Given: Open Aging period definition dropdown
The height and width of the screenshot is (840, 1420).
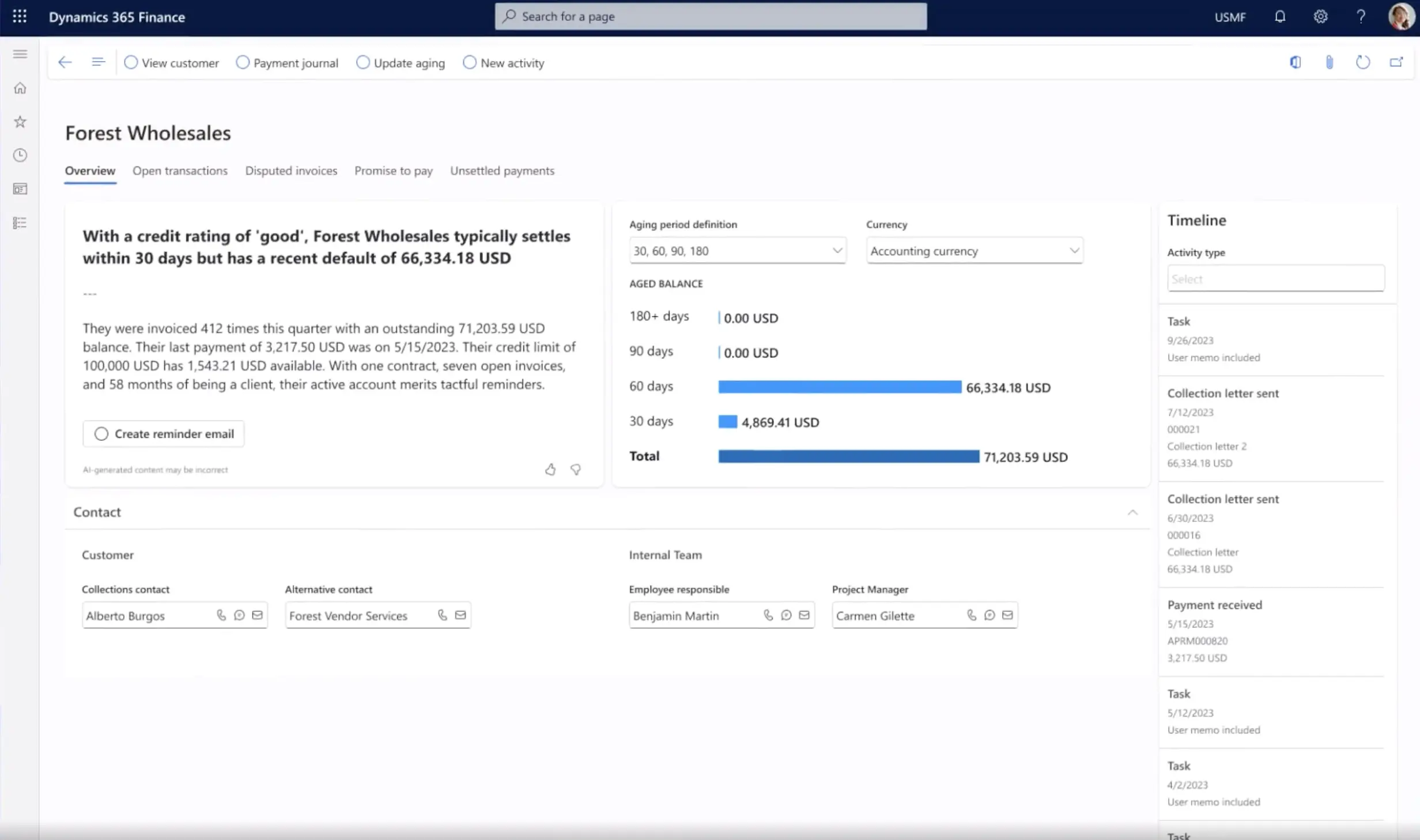Looking at the screenshot, I should pyautogui.click(x=738, y=251).
